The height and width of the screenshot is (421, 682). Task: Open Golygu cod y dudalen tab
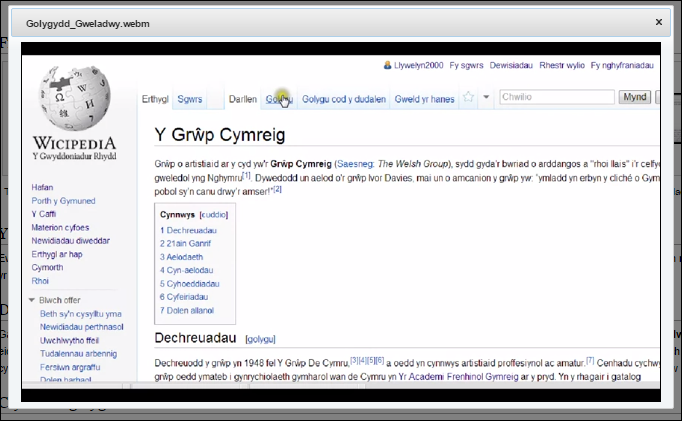pyautogui.click(x=344, y=99)
